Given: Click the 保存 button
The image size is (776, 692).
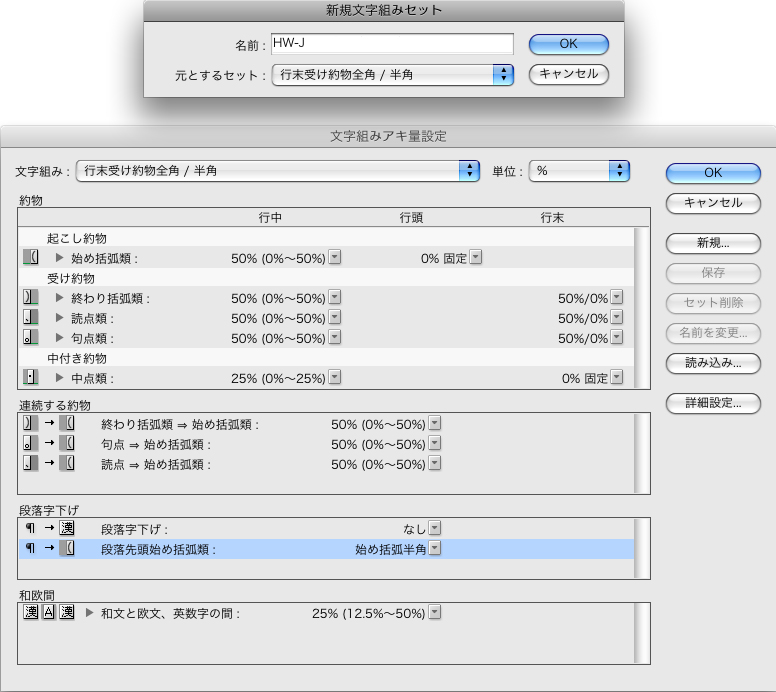Looking at the screenshot, I should click(x=713, y=273).
